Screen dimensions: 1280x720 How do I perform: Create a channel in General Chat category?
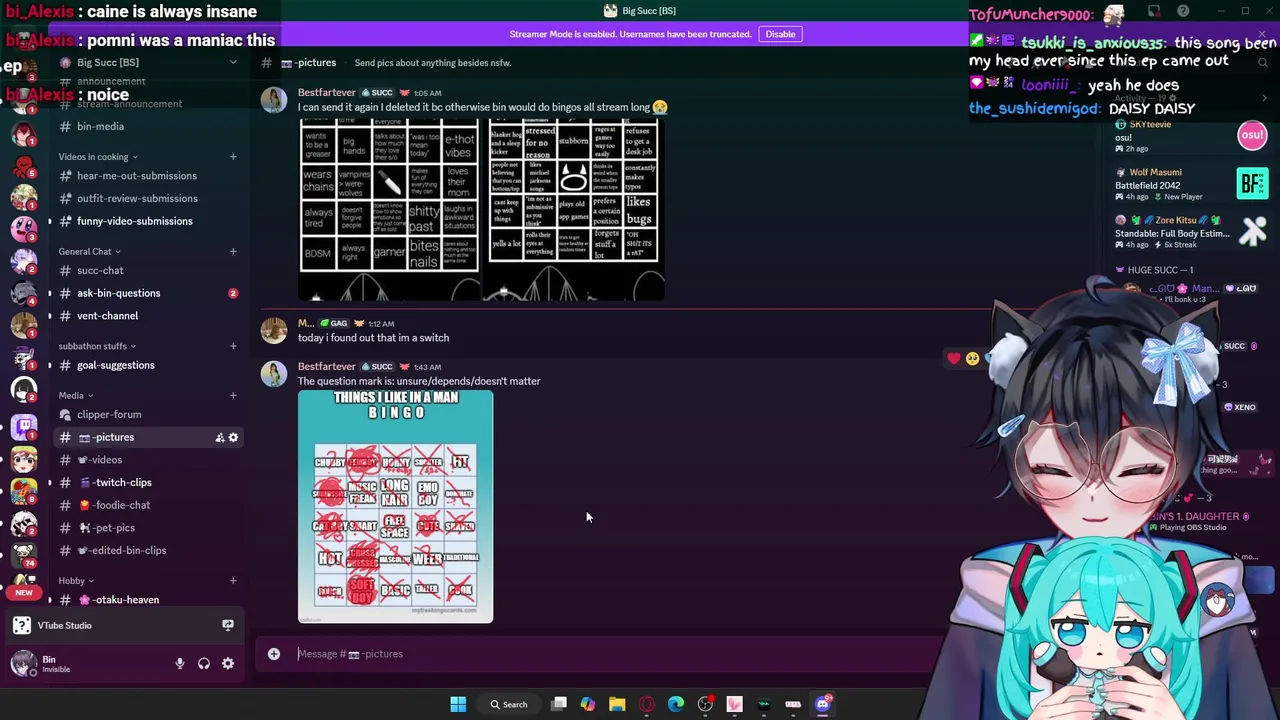[233, 252]
